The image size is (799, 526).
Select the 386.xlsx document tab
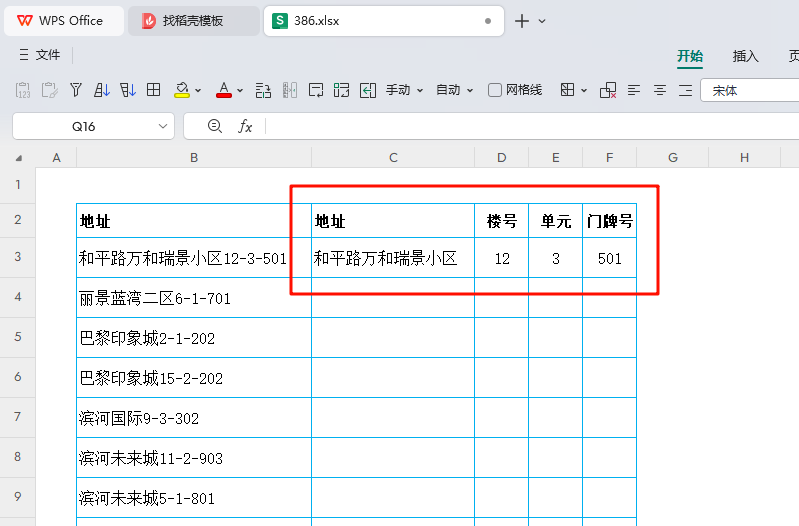coord(384,21)
